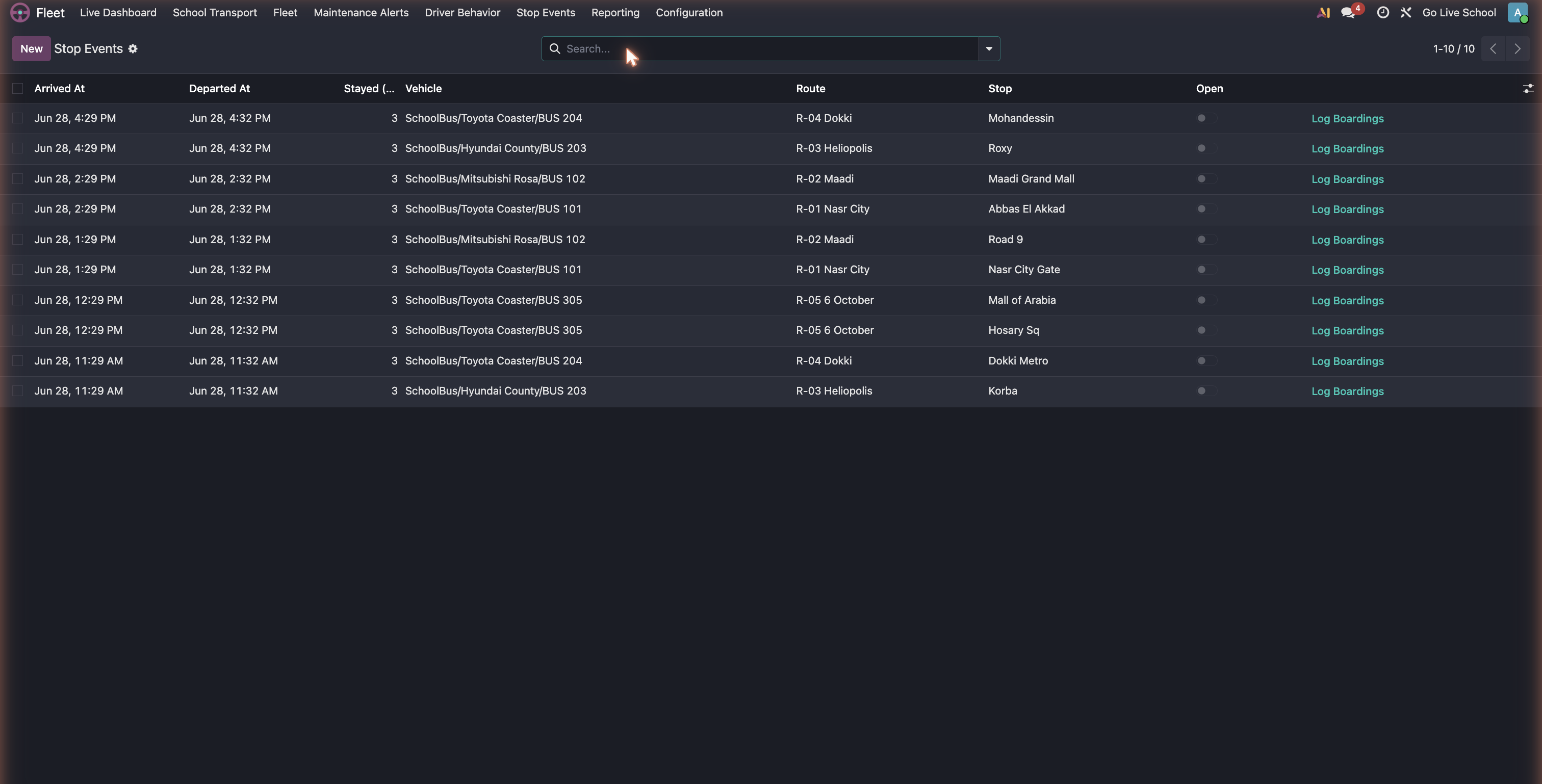
Task: Click R-02 Maadi route in Road 9 row
Action: click(x=824, y=240)
